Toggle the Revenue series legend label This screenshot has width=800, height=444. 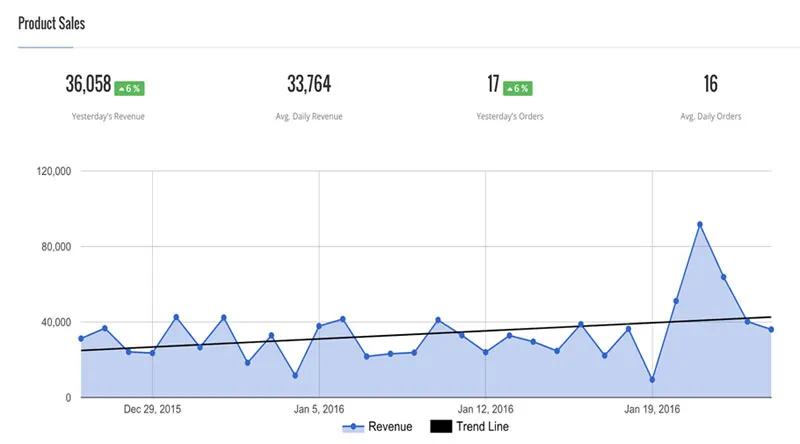pyautogui.click(x=390, y=427)
